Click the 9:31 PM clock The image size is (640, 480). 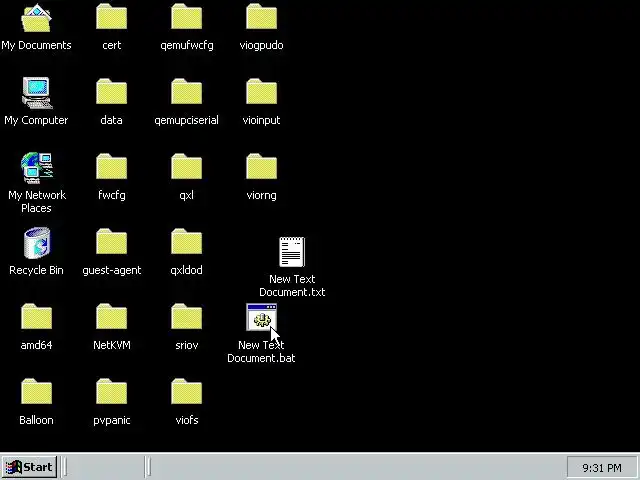click(x=602, y=468)
